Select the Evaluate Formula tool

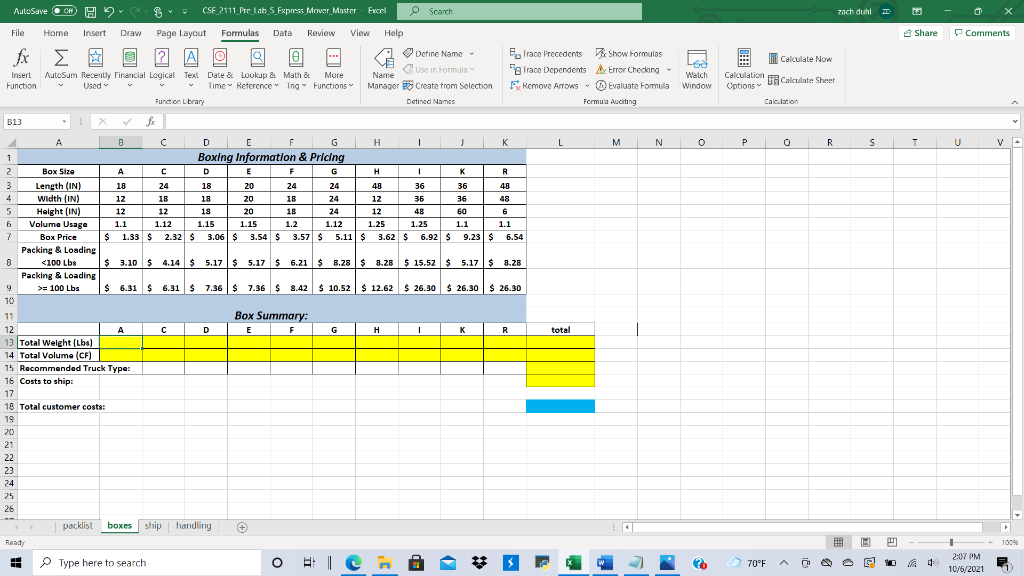632,86
